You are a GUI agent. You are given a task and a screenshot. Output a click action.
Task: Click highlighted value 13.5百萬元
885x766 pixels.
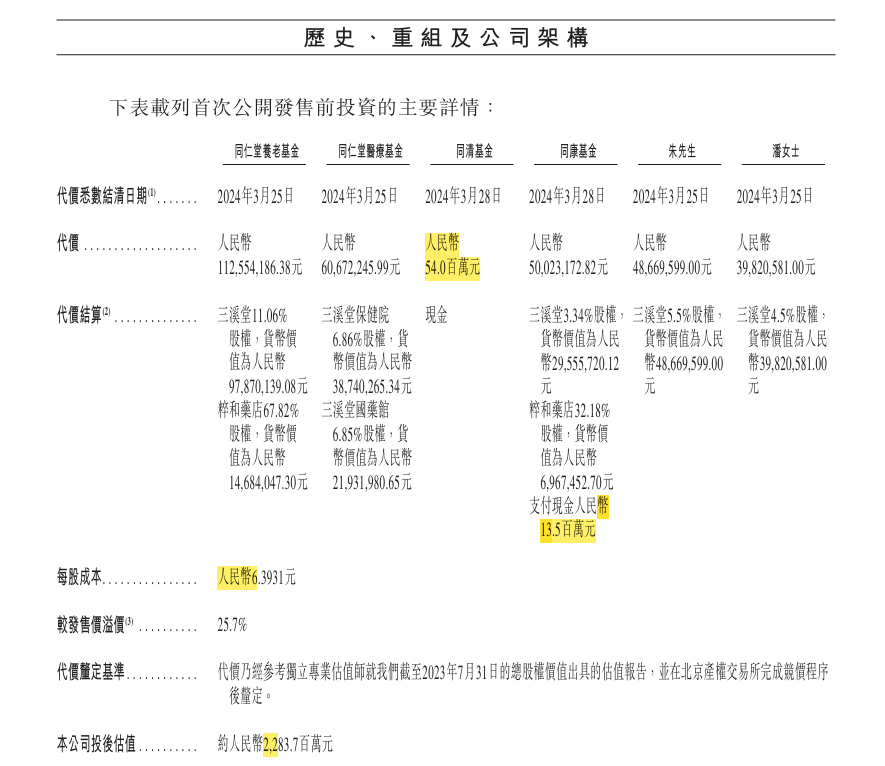pyautogui.click(x=568, y=529)
